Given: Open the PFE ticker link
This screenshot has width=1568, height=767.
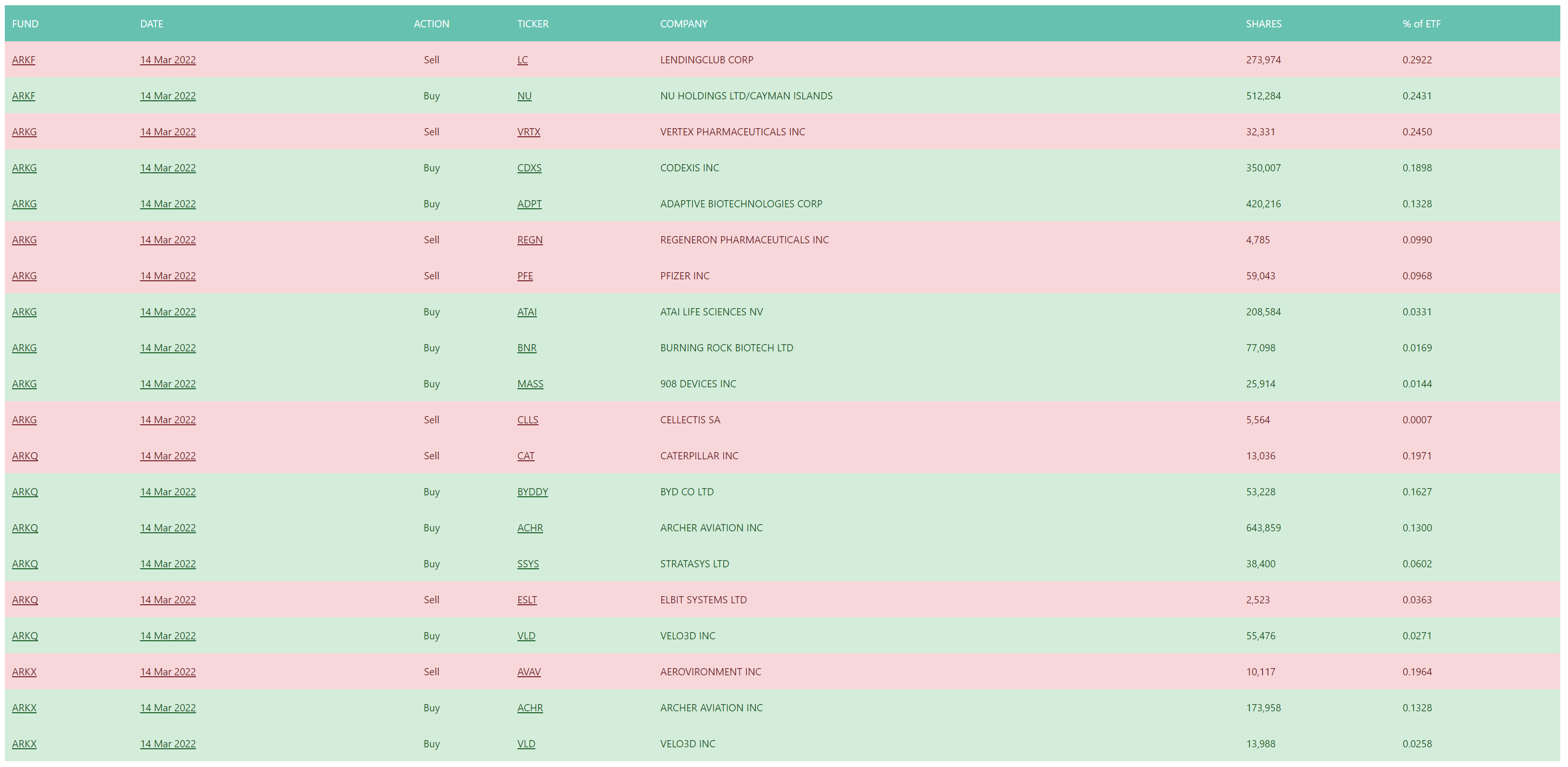Looking at the screenshot, I should click(x=525, y=276).
